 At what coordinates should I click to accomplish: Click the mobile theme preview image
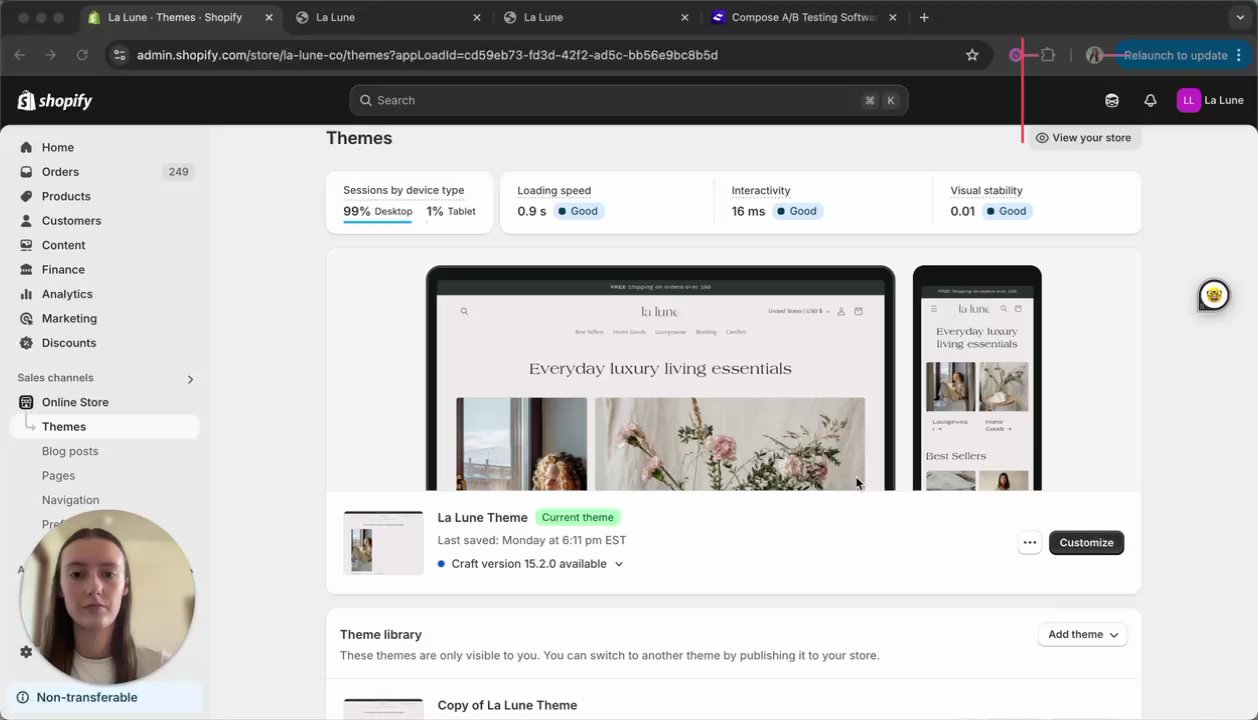[977, 379]
